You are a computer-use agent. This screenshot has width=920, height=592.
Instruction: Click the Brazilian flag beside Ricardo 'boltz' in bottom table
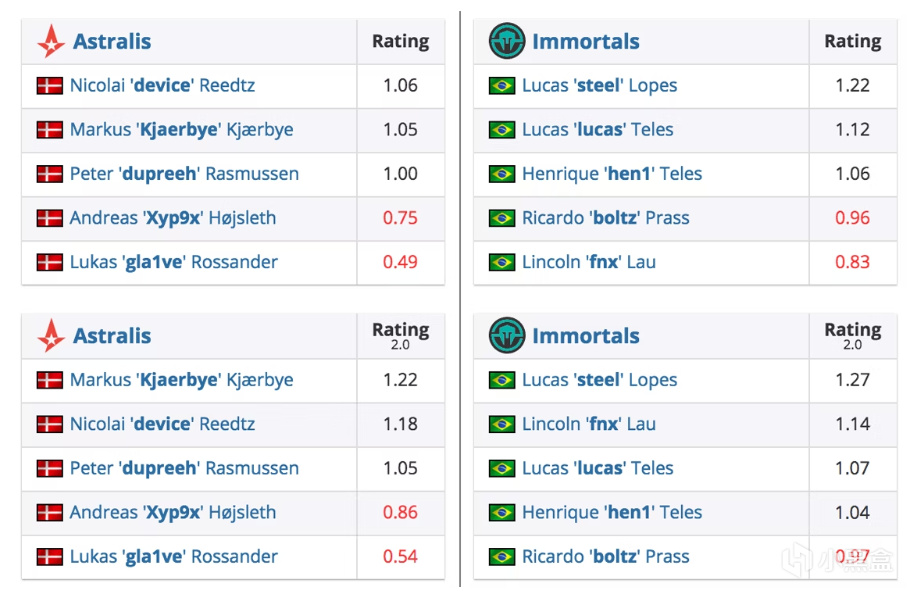(502, 557)
